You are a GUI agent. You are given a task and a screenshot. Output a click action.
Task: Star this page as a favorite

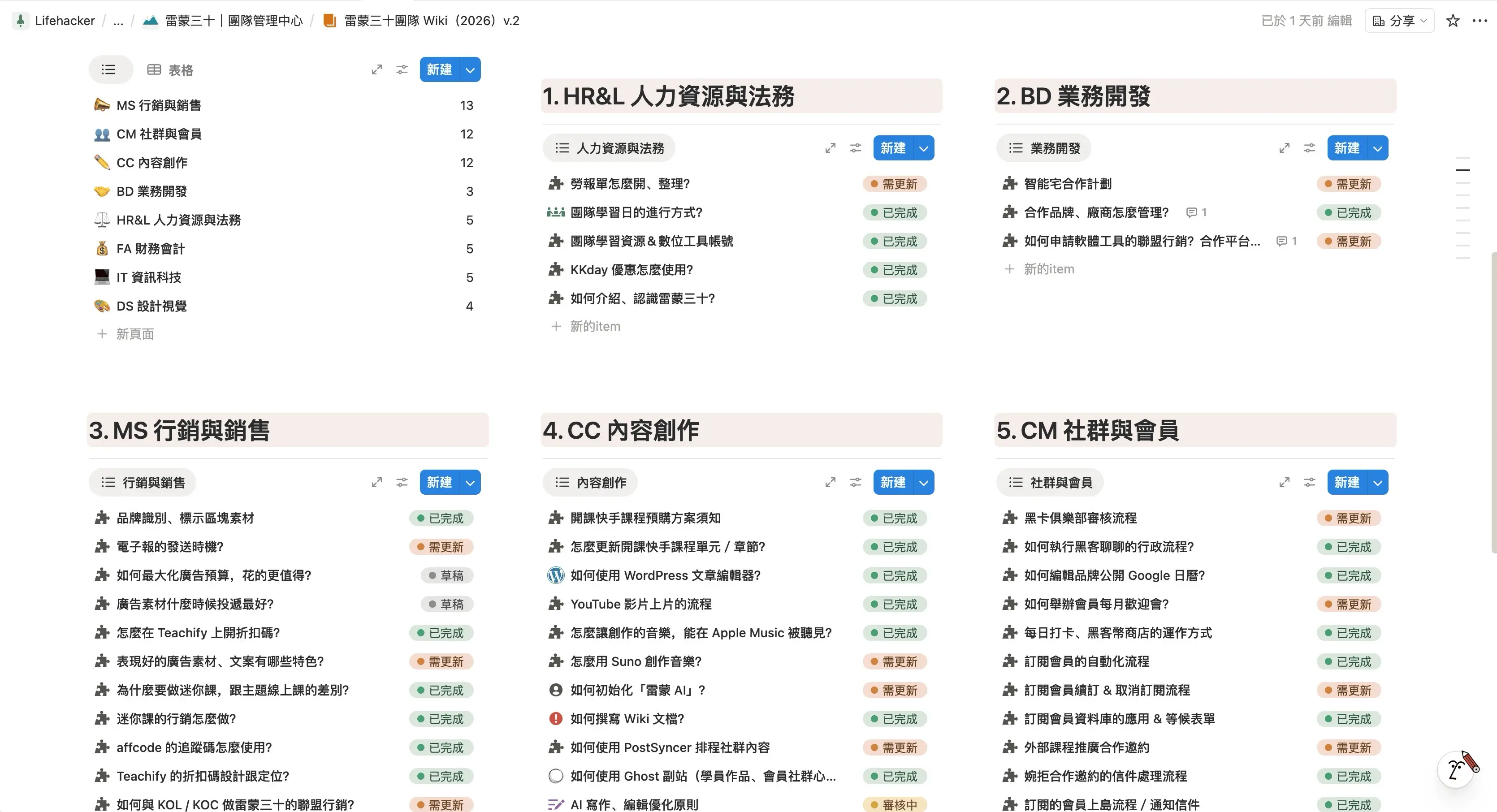[x=1452, y=21]
